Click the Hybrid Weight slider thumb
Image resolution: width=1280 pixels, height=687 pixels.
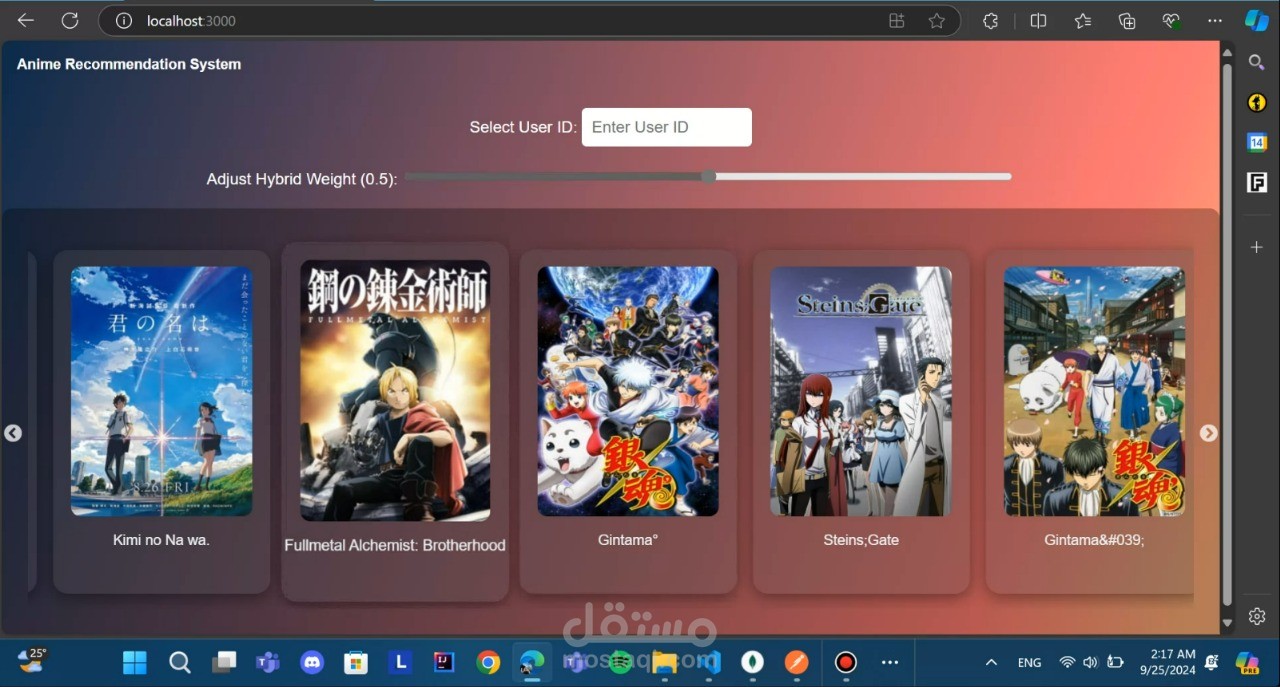coord(709,176)
